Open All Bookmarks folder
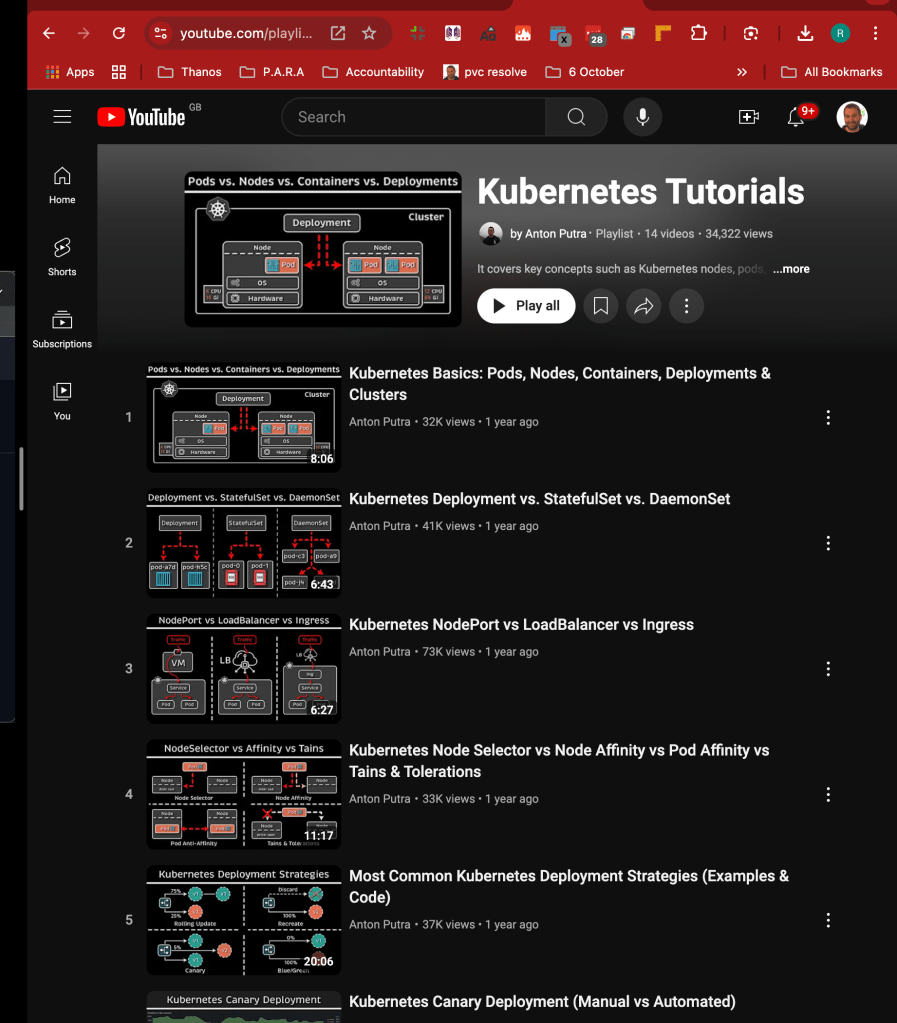Screen dimensions: 897x1023 click(x=832, y=72)
